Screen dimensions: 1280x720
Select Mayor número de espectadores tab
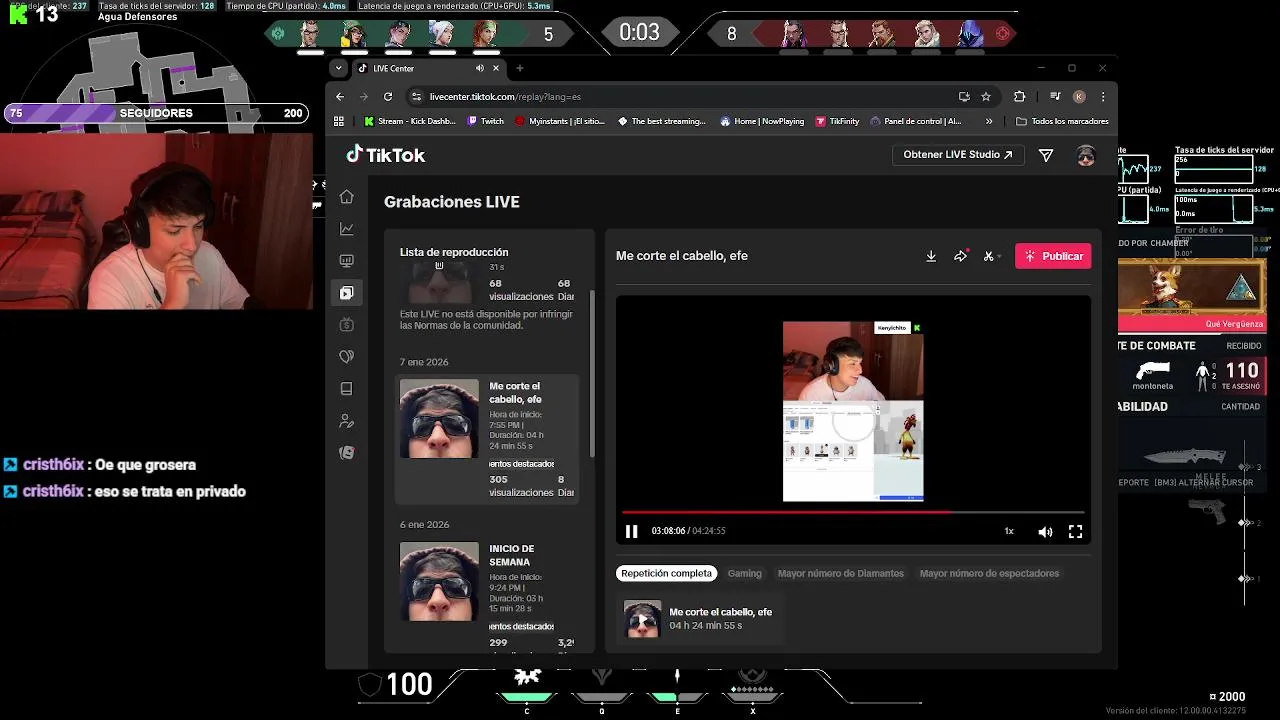989,573
